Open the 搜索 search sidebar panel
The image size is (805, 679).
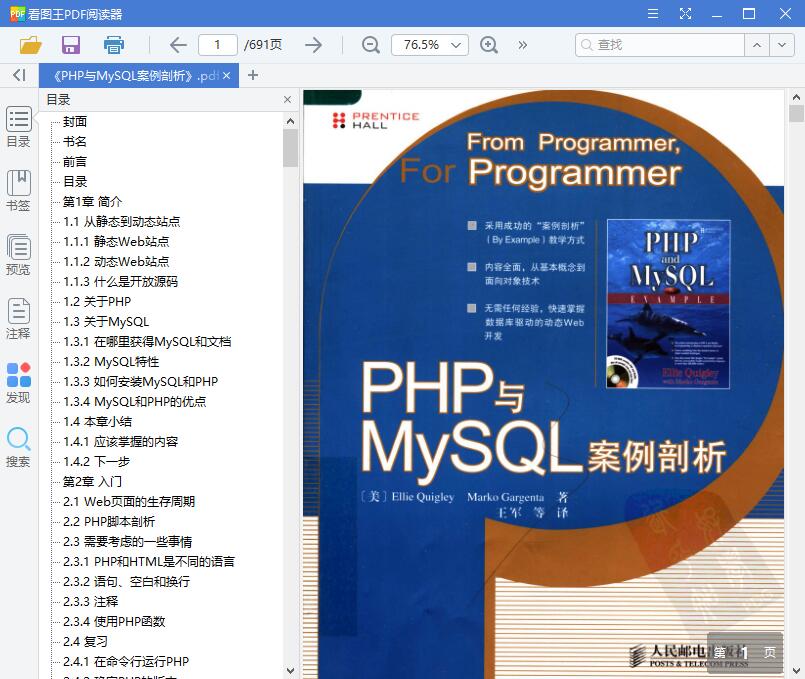point(18,447)
